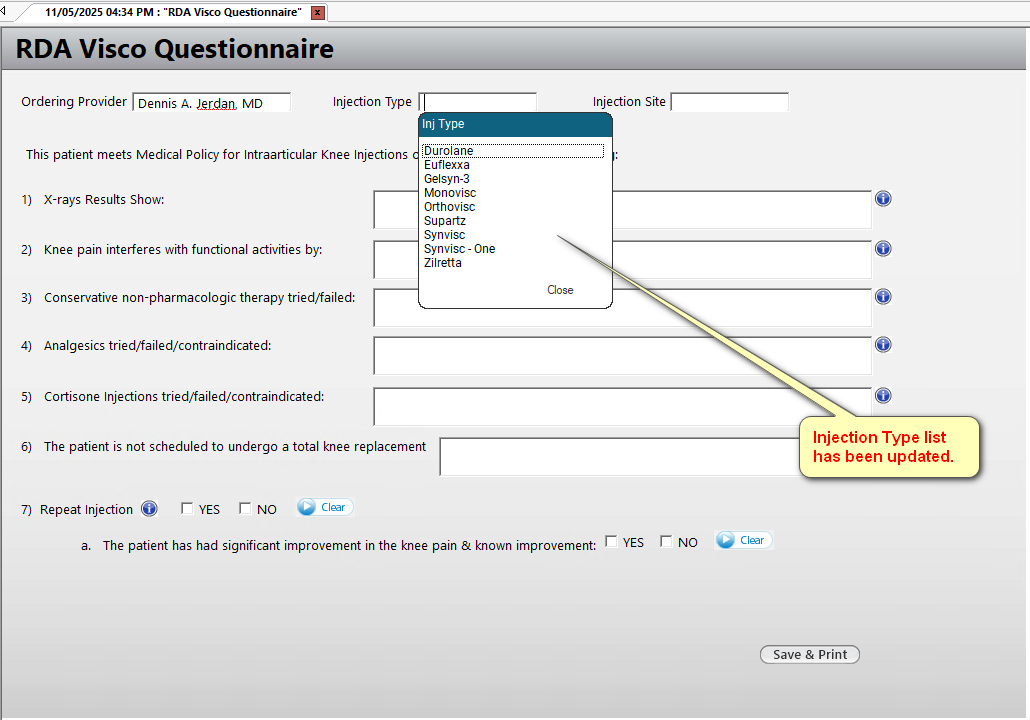The image size is (1030, 720).
Task: Switch to the RDA Visco Questionnaire tab
Action: point(173,12)
